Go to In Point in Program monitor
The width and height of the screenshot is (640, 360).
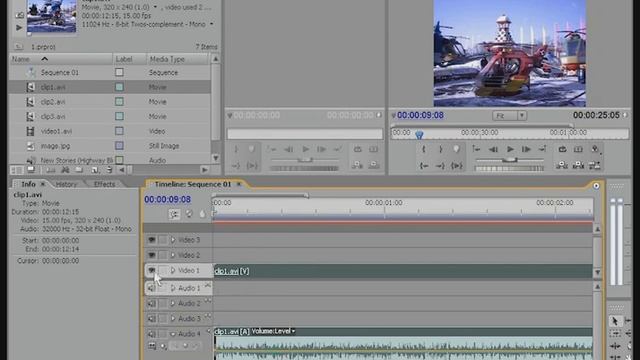(424, 166)
